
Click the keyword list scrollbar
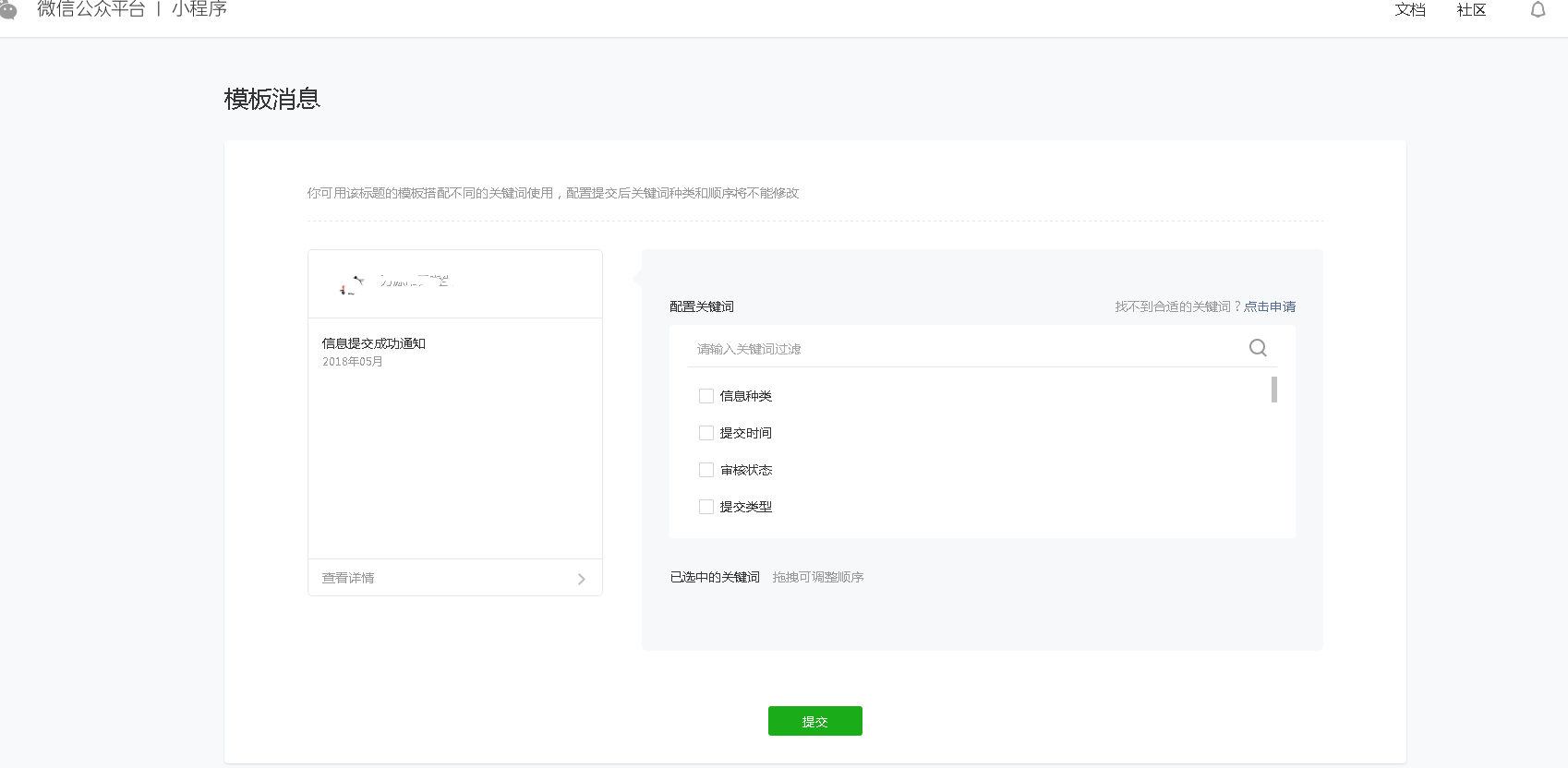[x=1273, y=390]
